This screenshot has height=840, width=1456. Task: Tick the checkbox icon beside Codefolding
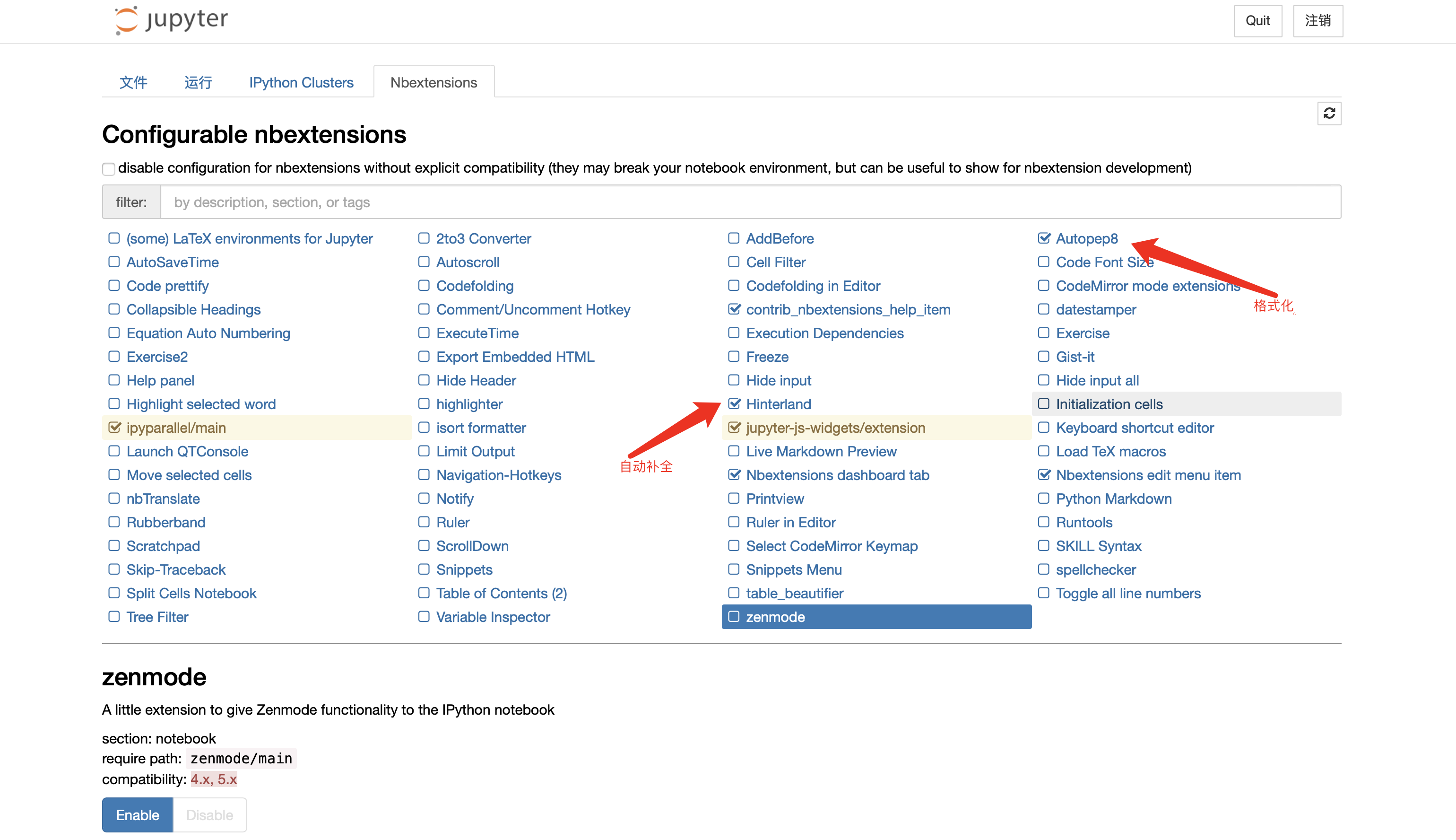click(424, 286)
